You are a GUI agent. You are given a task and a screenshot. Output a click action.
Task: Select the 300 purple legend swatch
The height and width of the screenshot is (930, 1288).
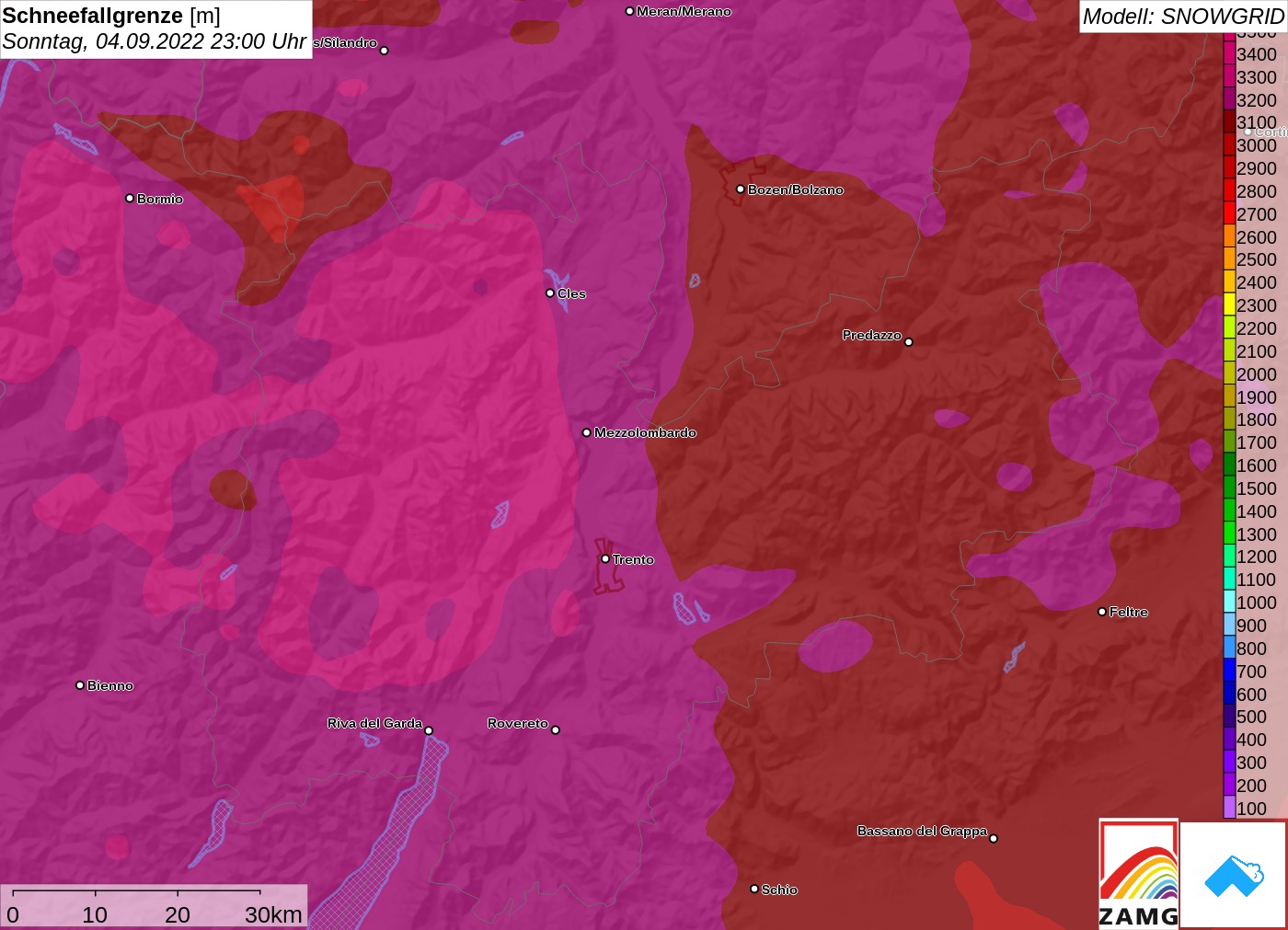[1229, 761]
